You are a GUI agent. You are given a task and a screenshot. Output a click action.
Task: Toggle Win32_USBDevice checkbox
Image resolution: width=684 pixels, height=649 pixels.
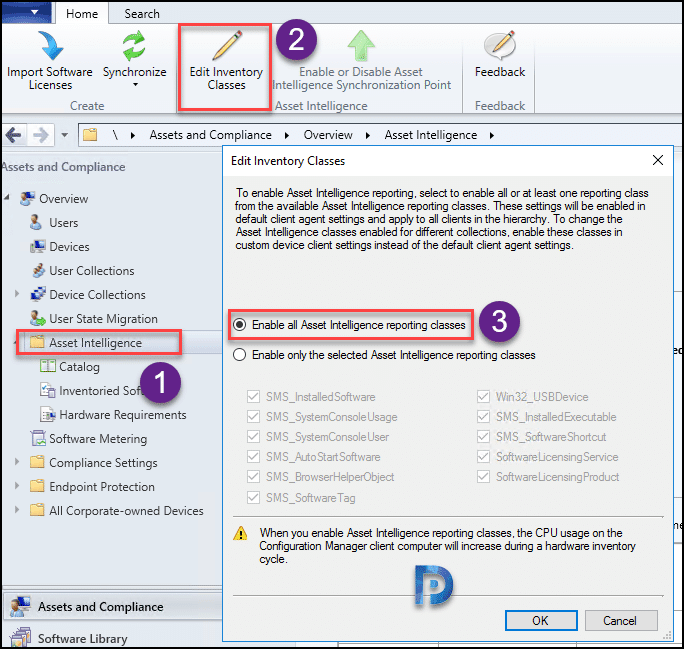click(483, 396)
